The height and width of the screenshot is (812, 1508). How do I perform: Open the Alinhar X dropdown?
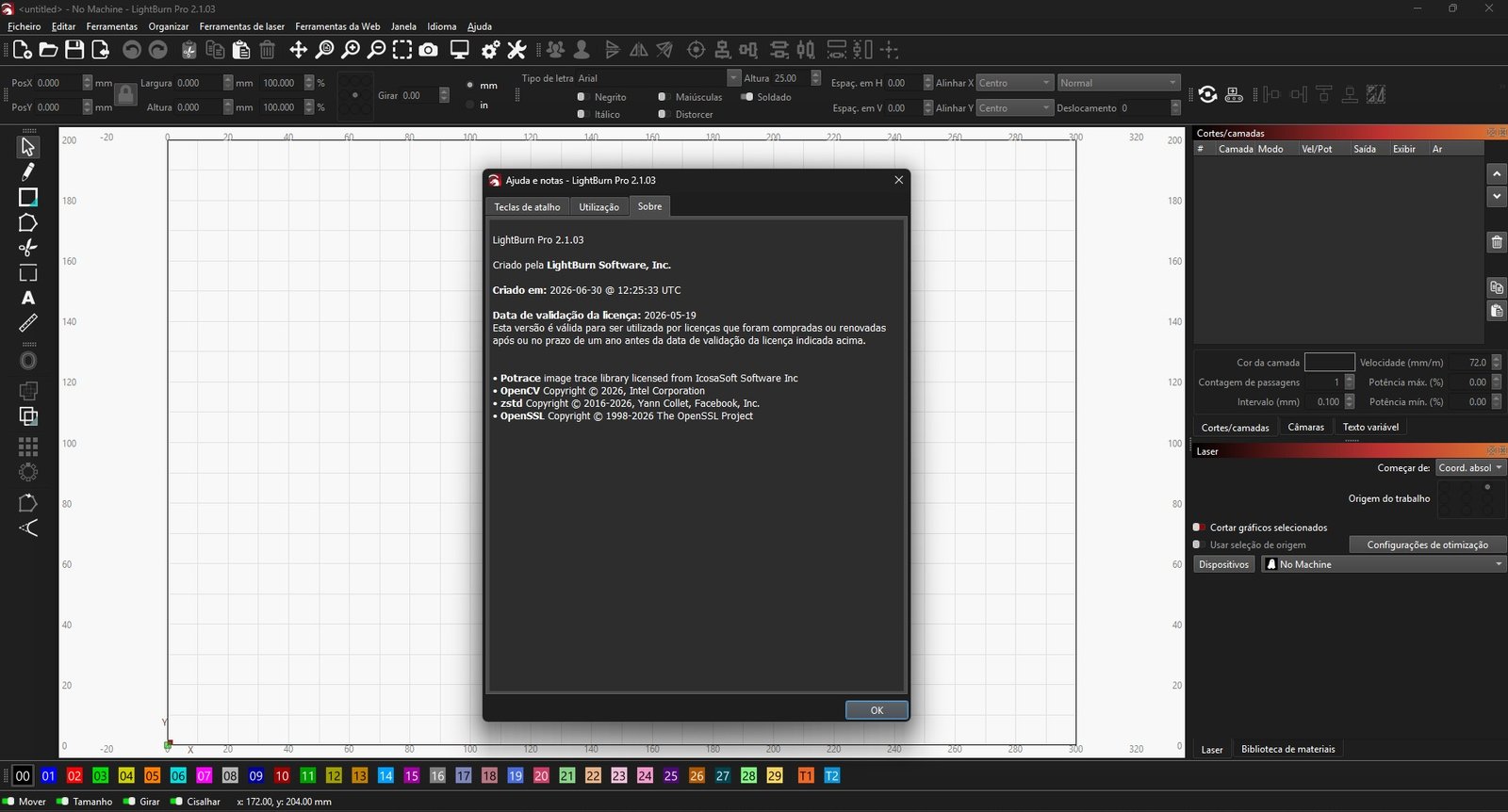pyautogui.click(x=1014, y=83)
